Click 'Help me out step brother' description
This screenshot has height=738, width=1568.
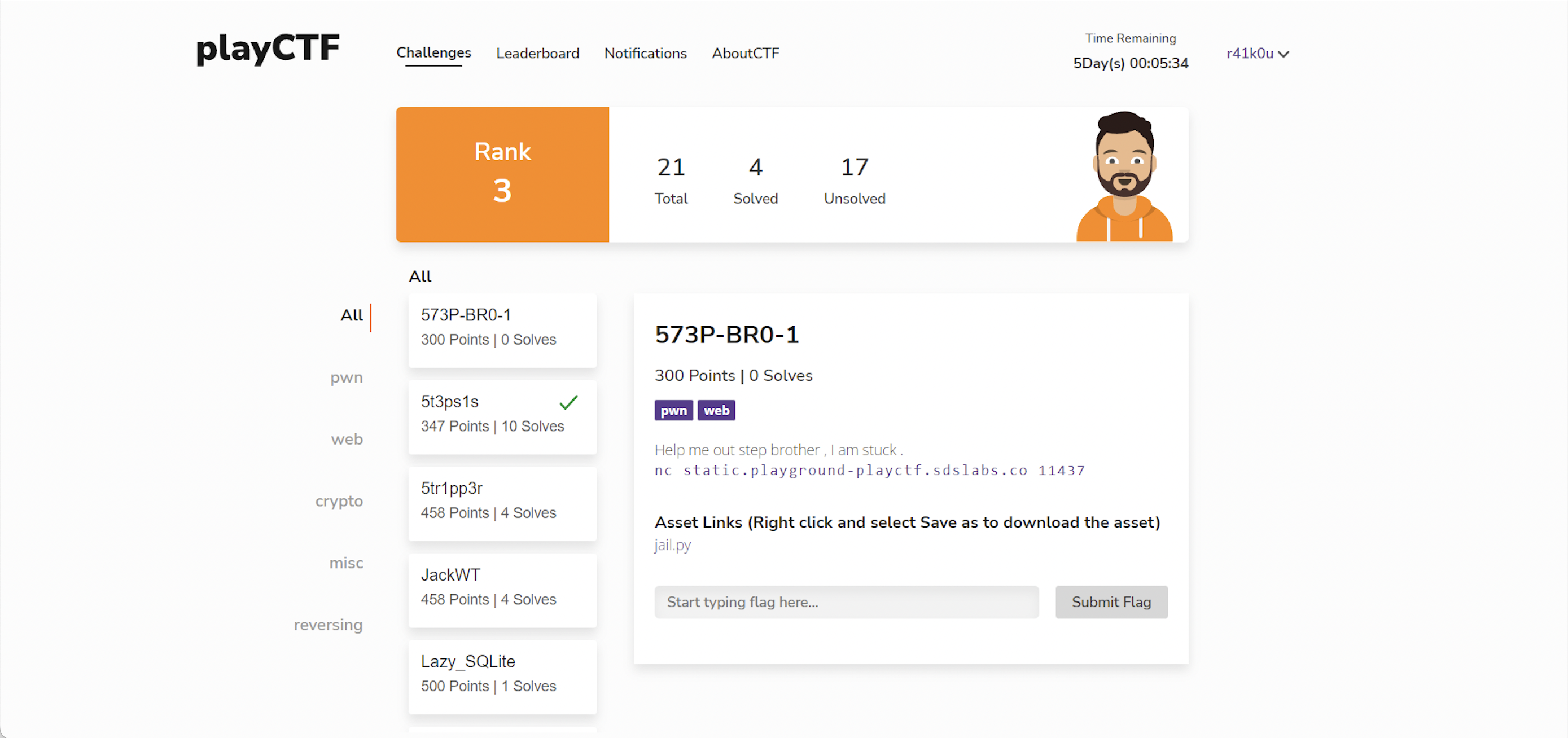778,450
